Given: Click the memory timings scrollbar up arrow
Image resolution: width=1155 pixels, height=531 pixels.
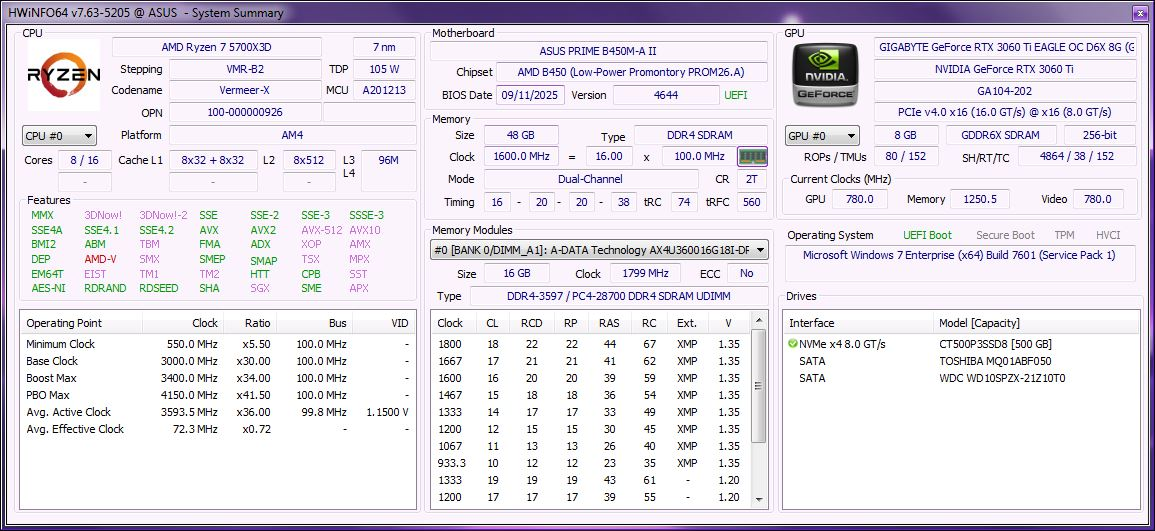Looking at the screenshot, I should [759, 321].
